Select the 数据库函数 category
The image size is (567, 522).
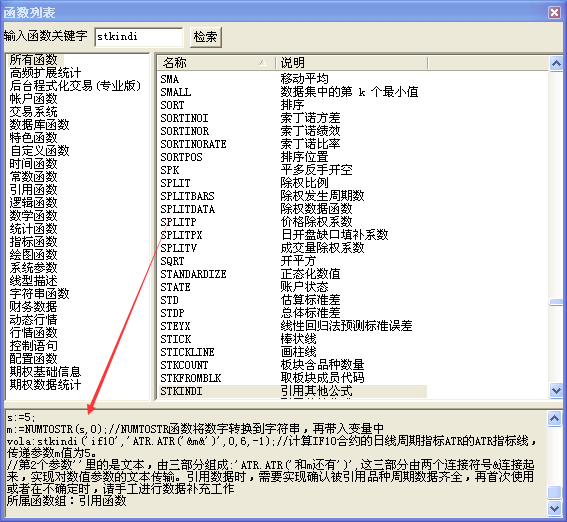[39, 125]
